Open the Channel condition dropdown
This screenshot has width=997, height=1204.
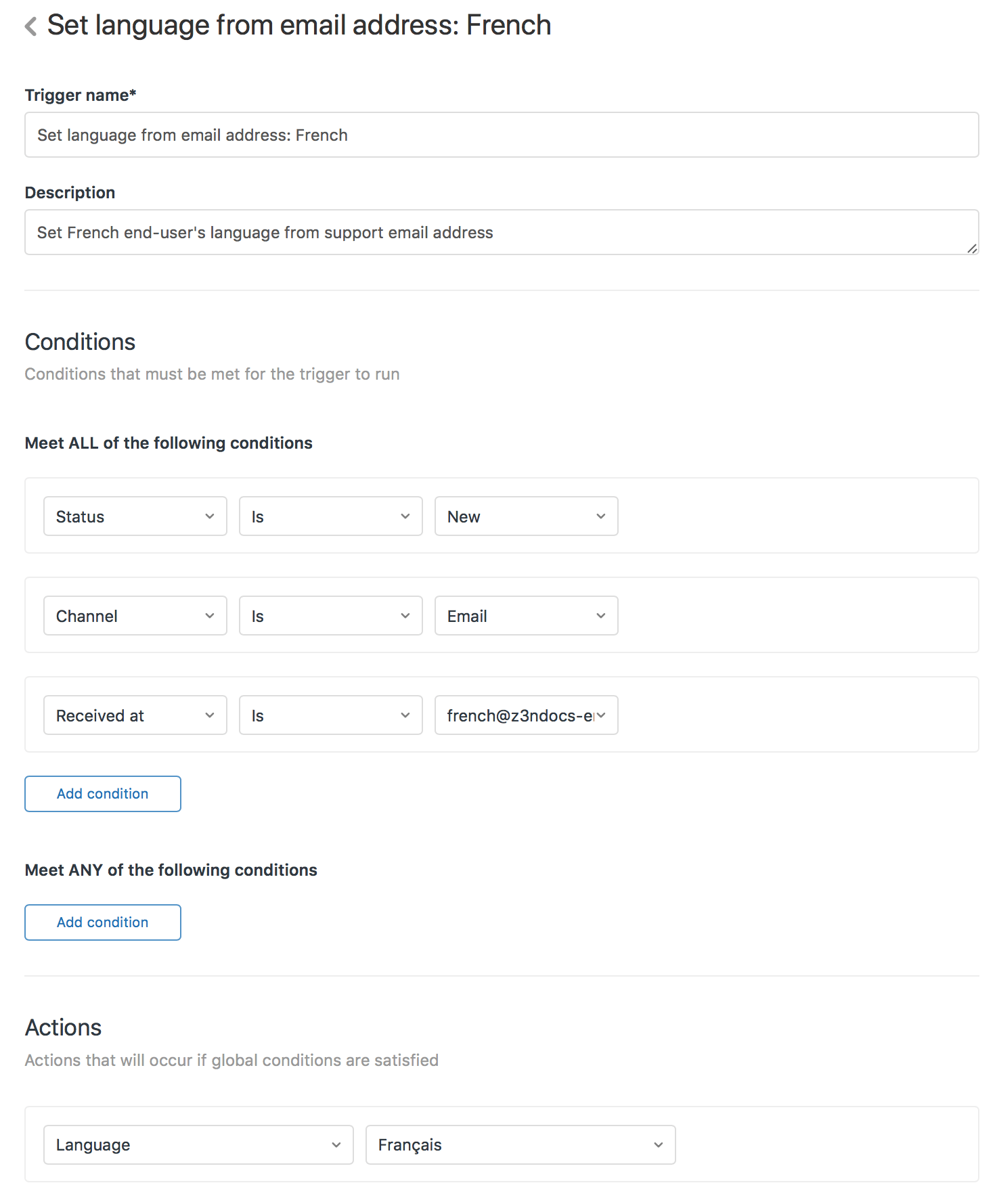[135, 616]
